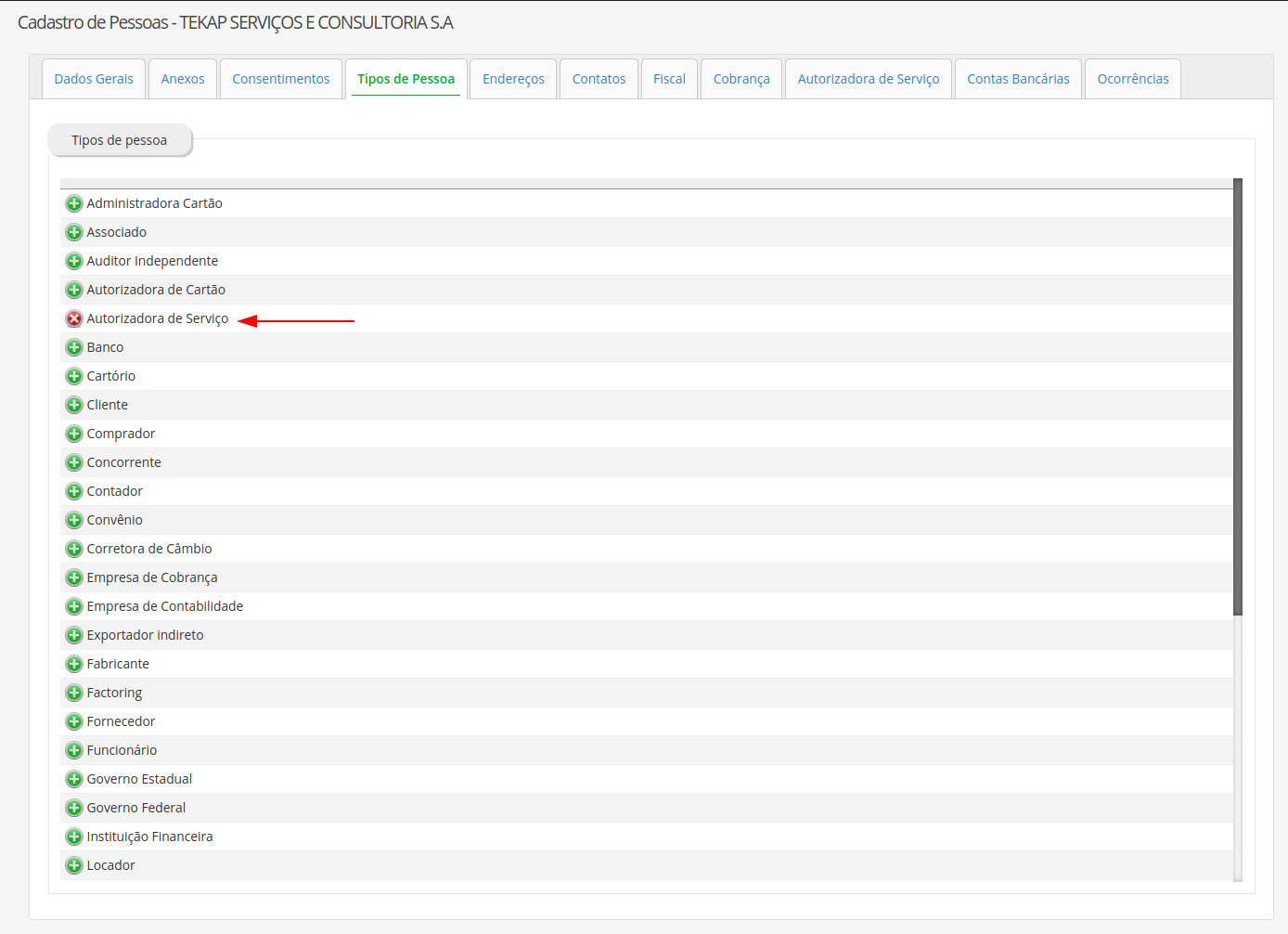
Task: Click the plus icon for Instituição Financeira
Action: [74, 837]
